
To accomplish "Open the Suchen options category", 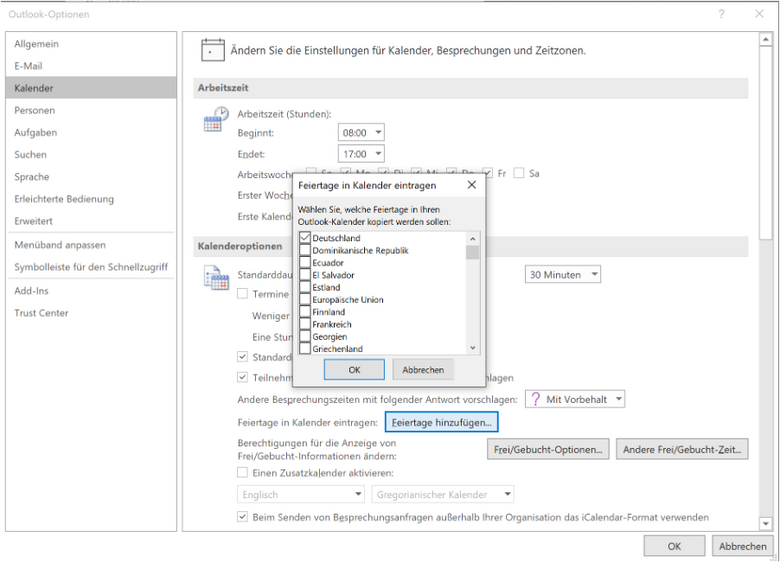I will 91,154.
